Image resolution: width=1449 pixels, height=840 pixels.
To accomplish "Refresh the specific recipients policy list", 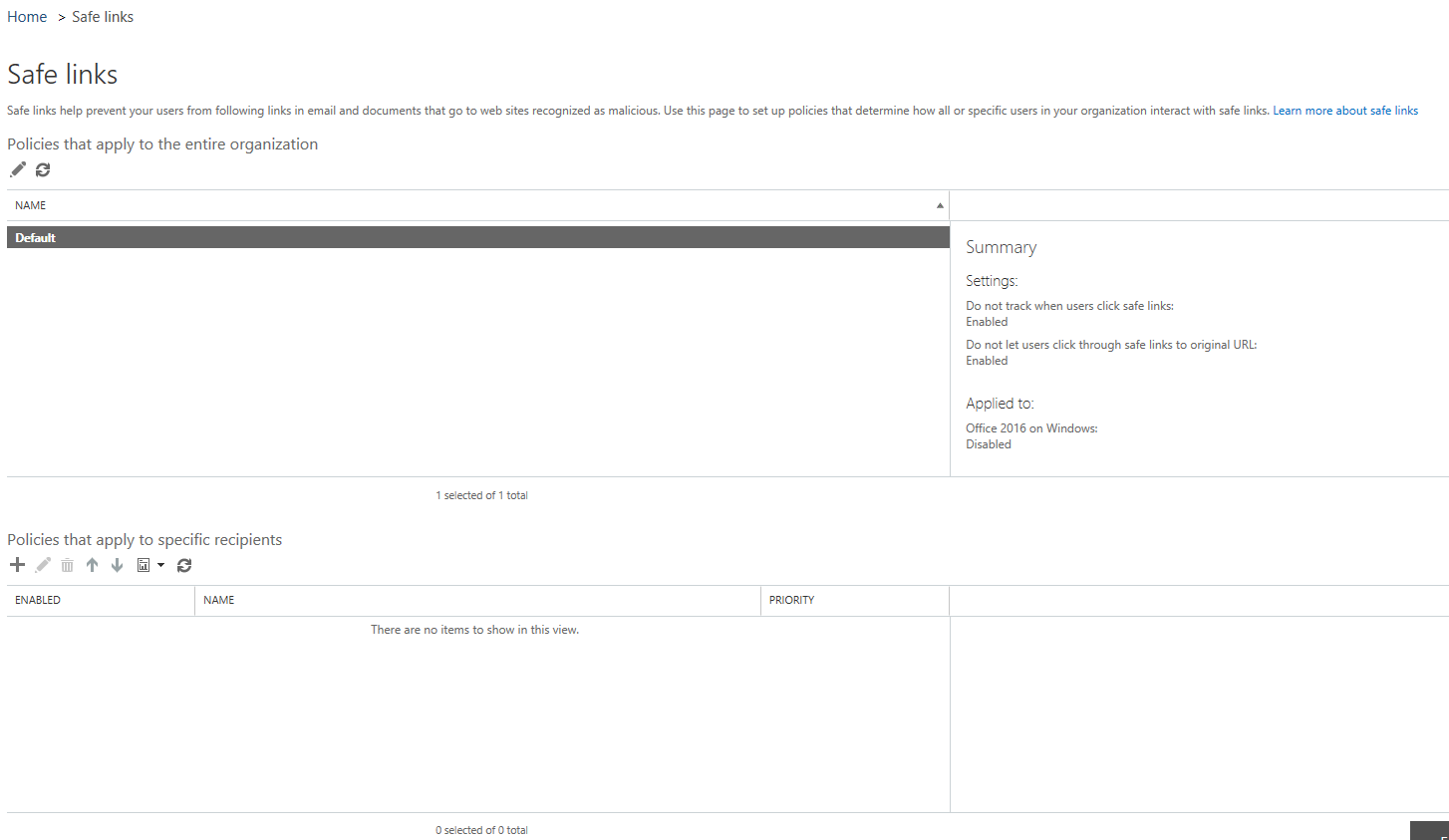I will [x=184, y=565].
